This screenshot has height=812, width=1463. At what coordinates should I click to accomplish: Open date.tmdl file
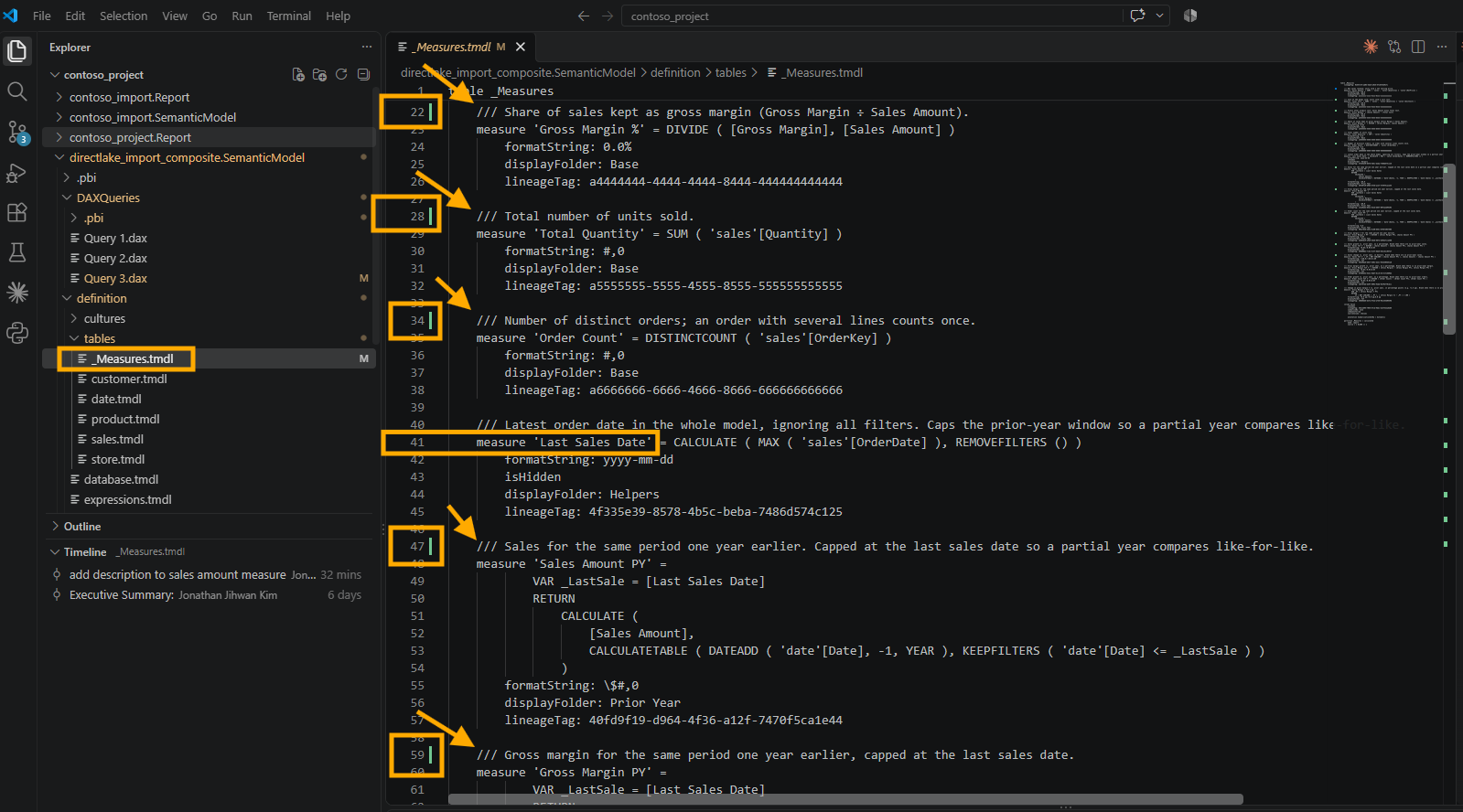[116, 399]
